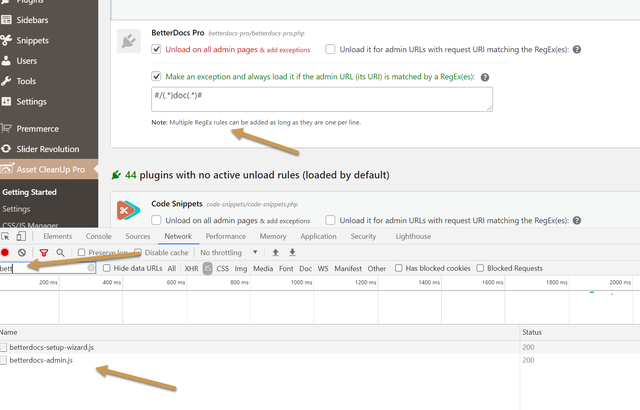
Task: Filter requests by Font
Action: (286, 268)
